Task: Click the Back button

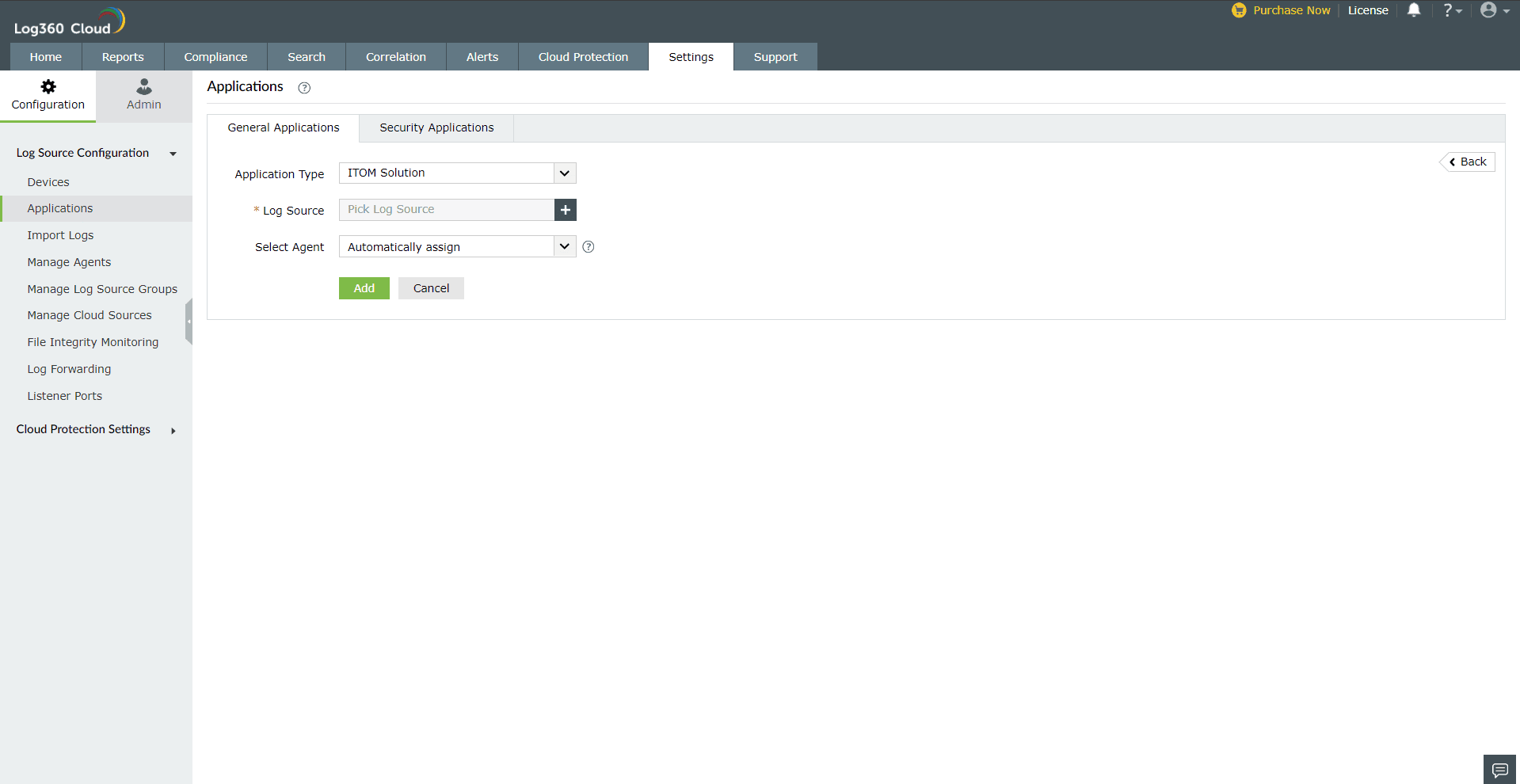Action: click(x=1468, y=162)
